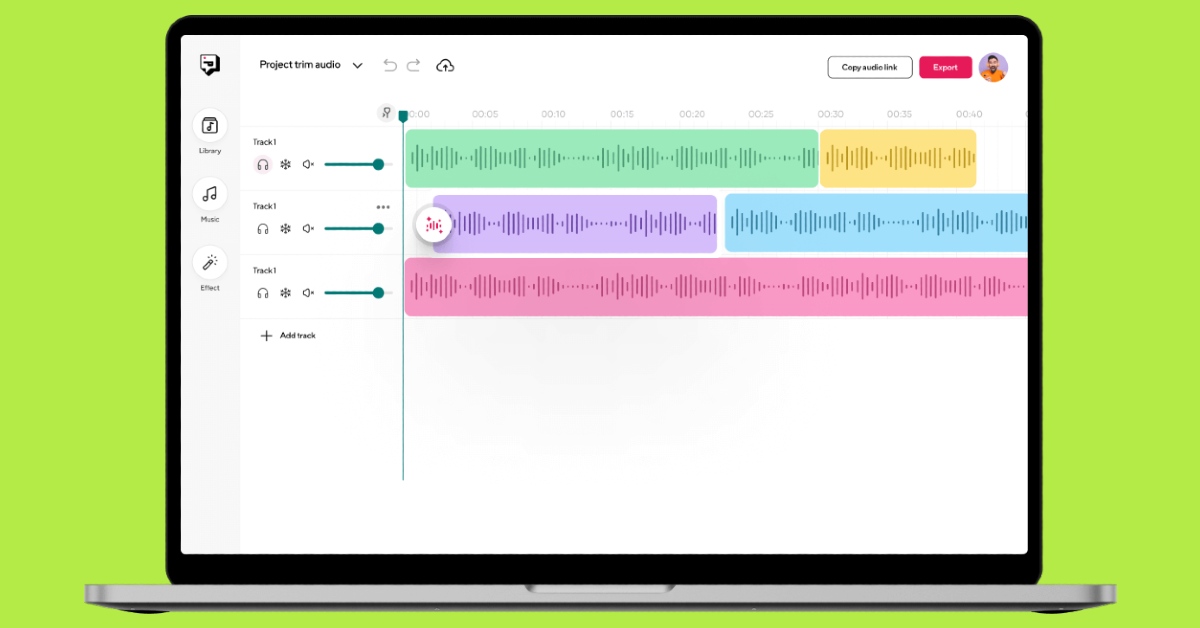Click the 00:15 mark on the ruler
This screenshot has height=628, width=1200.
pos(622,114)
